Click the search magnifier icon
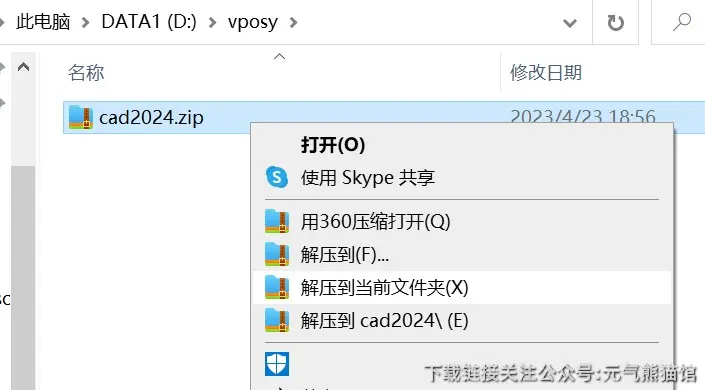The height and width of the screenshot is (390, 705). point(682,22)
